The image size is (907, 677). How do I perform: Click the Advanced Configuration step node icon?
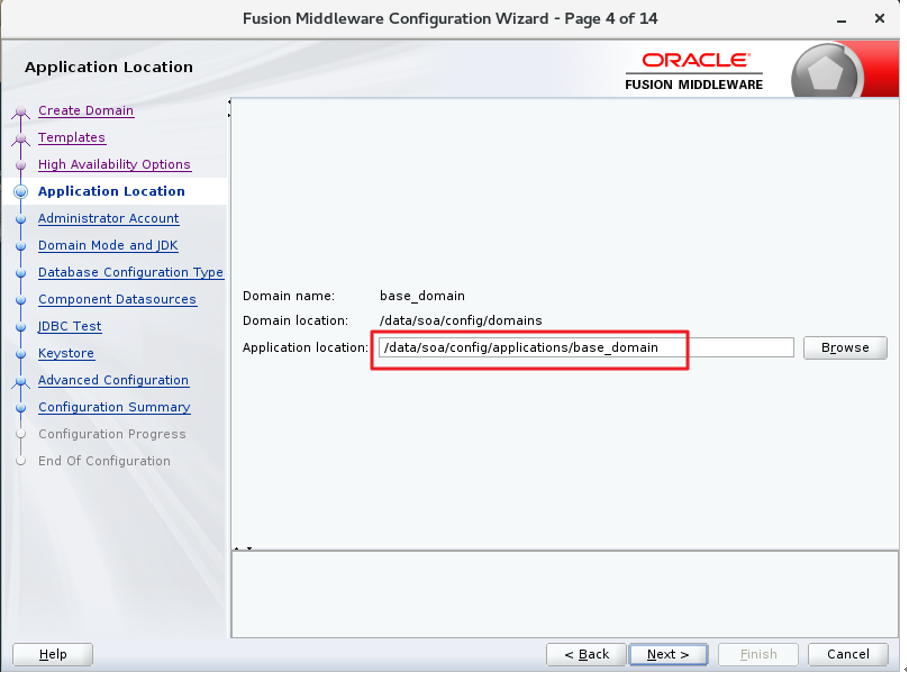pyautogui.click(x=21, y=381)
